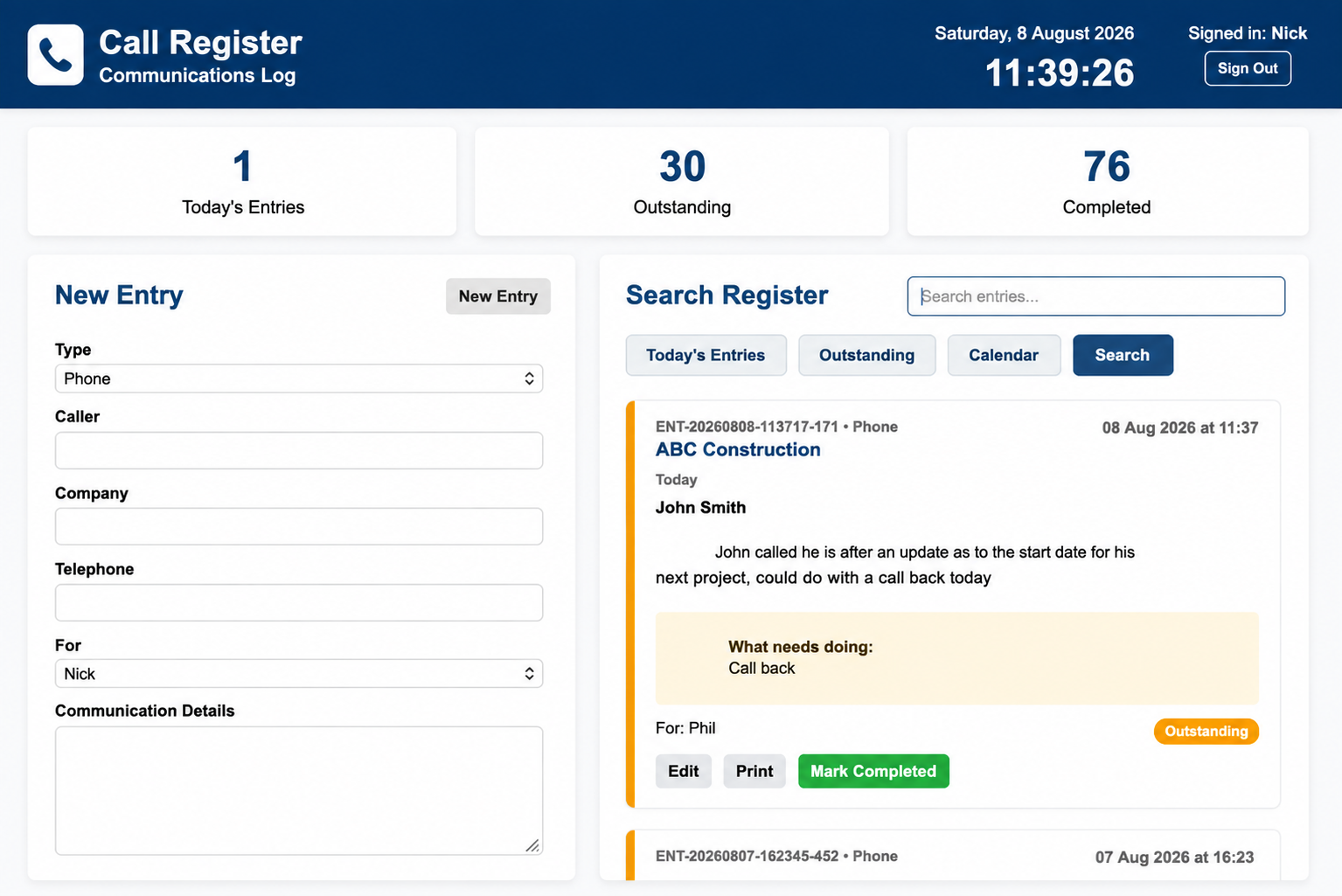Click the Today's Entries stat card

coord(242,182)
